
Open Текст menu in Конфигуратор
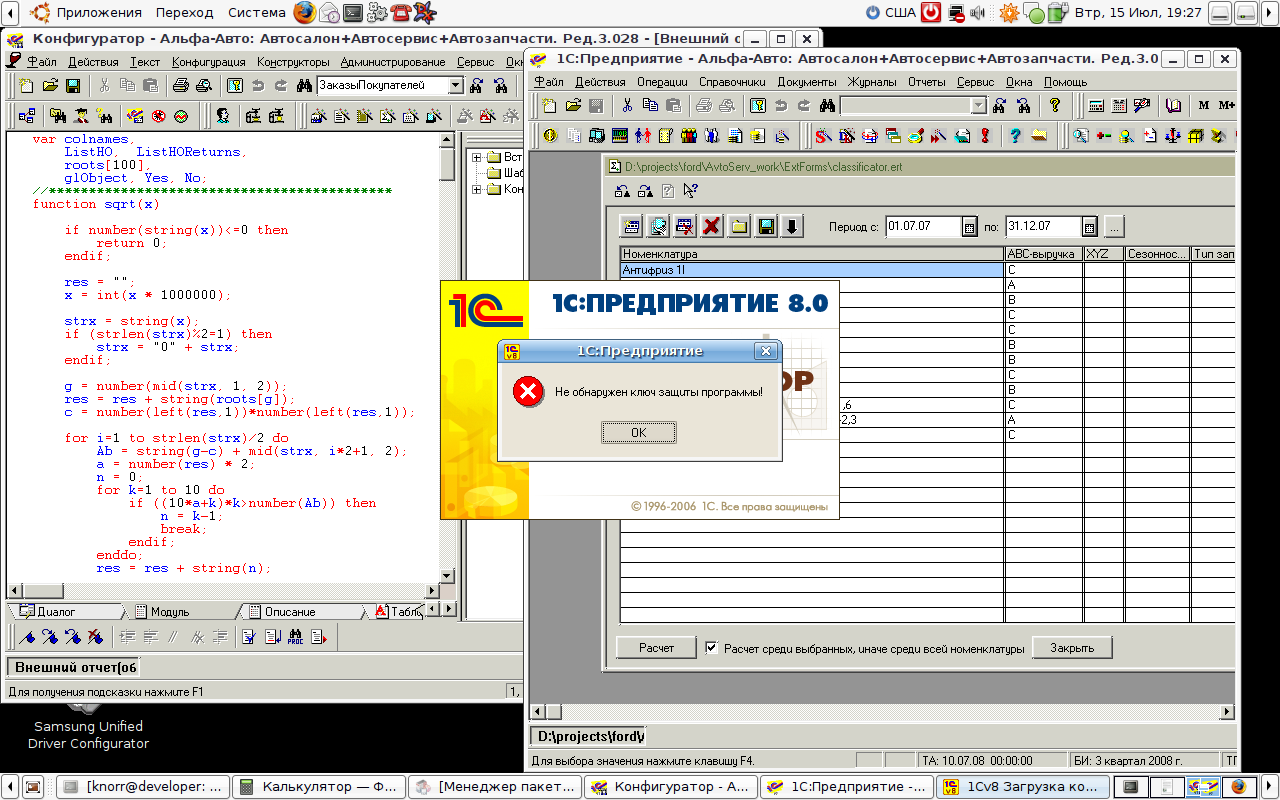click(x=145, y=62)
